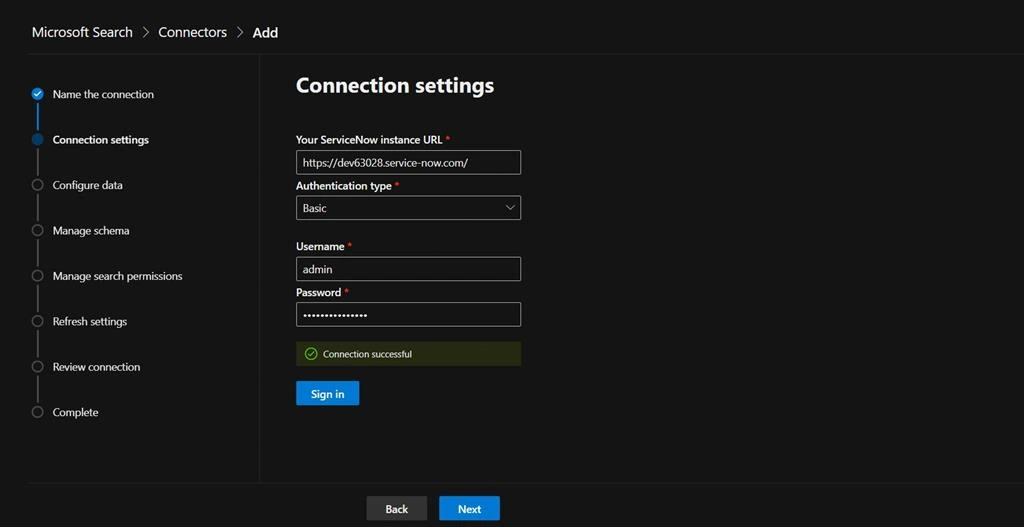The image size is (1024, 527).
Task: Click the step circle beside Manage schema
Action: click(x=37, y=231)
